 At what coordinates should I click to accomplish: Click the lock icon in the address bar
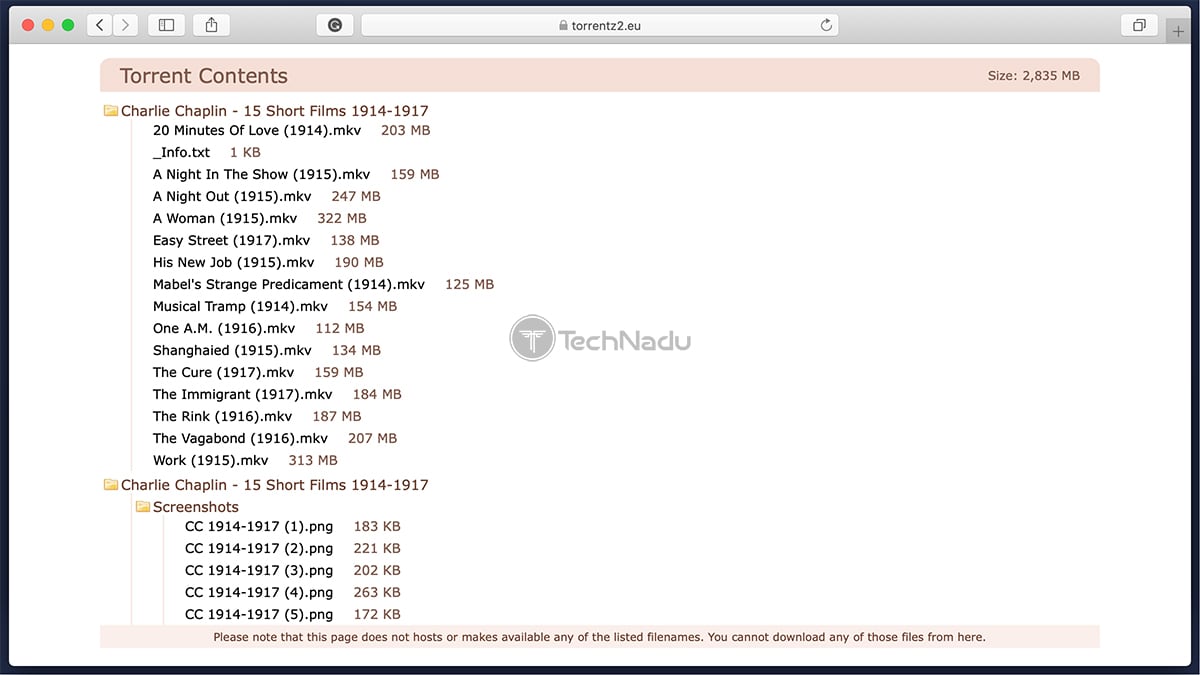(563, 26)
